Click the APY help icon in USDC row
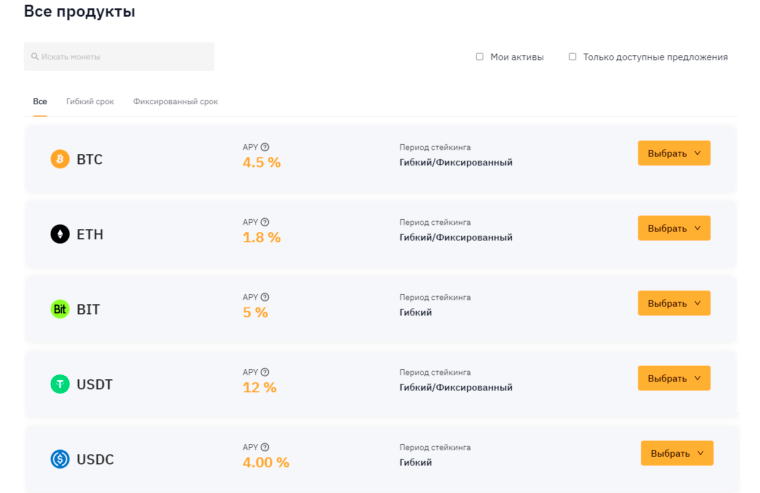This screenshot has width=760, height=493. (x=265, y=447)
